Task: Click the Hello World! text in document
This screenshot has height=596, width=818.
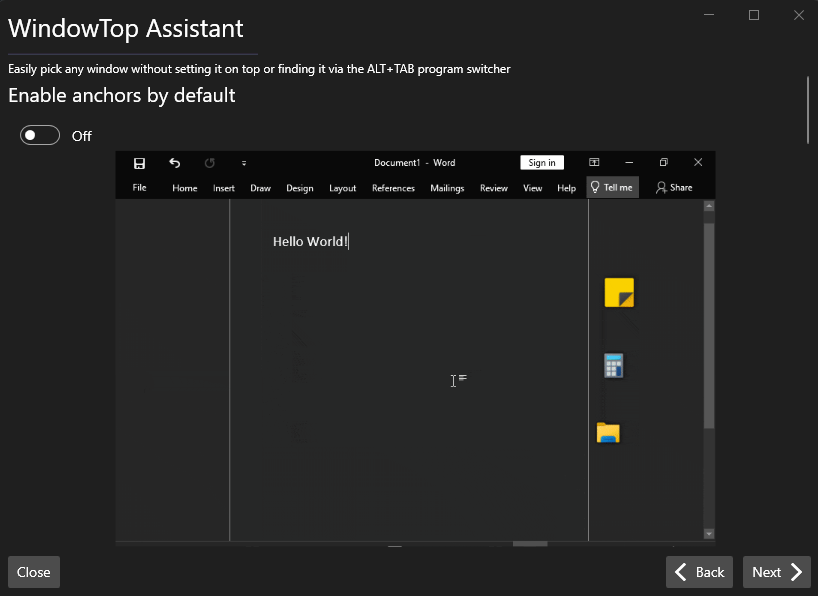Action: pyautogui.click(x=310, y=242)
